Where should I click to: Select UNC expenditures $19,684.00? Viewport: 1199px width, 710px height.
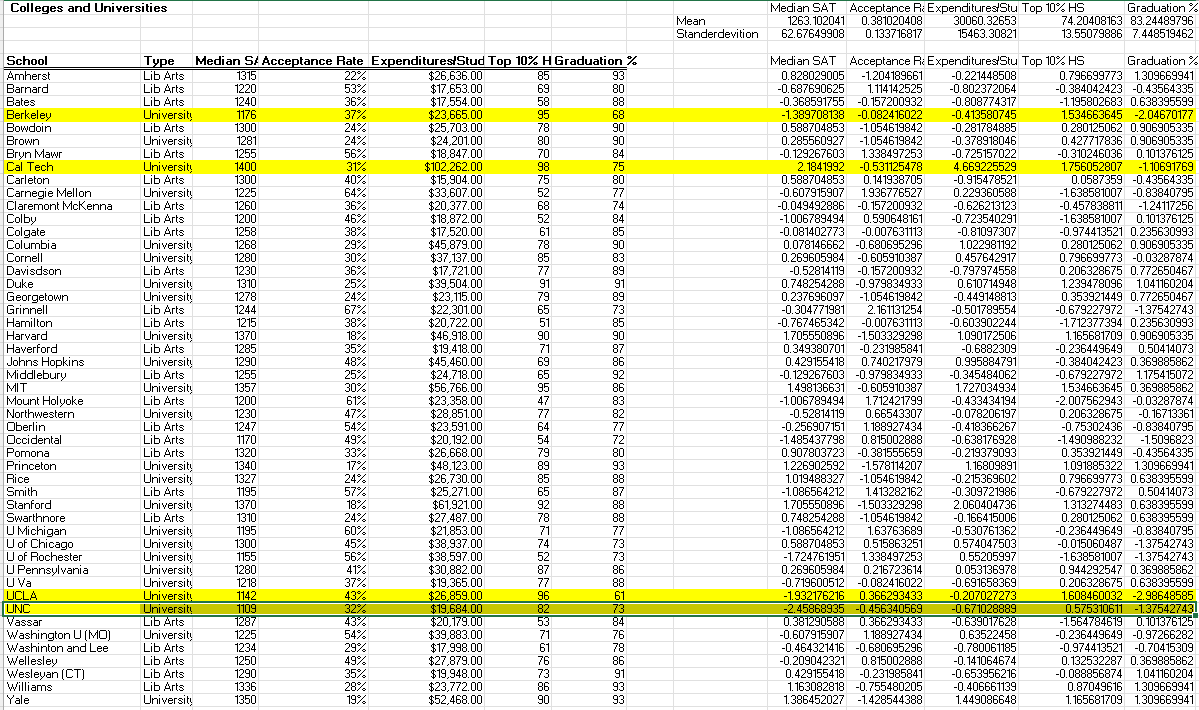coord(456,608)
